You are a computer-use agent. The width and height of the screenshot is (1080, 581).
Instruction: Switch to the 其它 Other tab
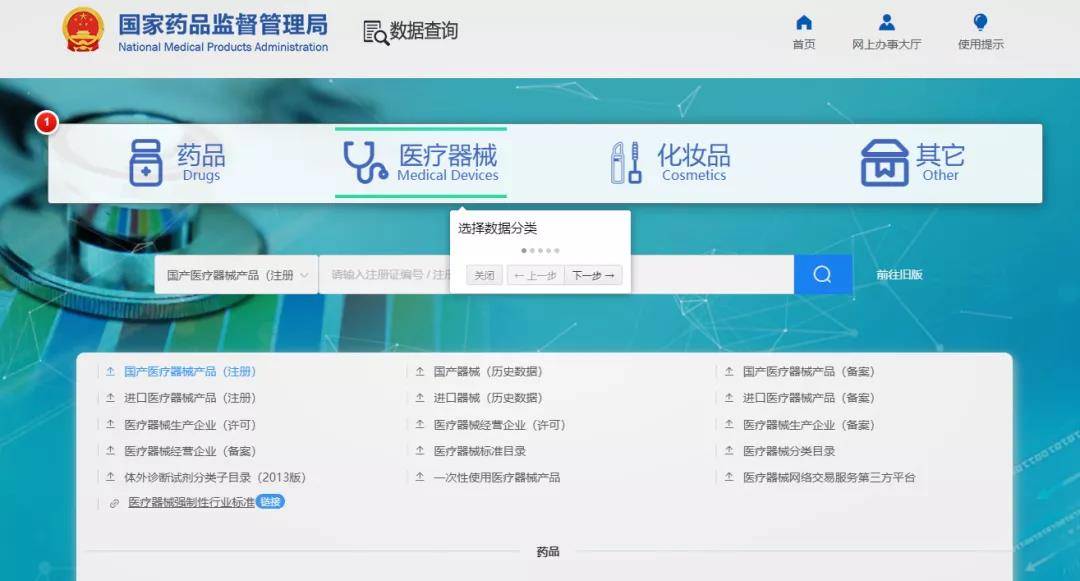(x=913, y=163)
